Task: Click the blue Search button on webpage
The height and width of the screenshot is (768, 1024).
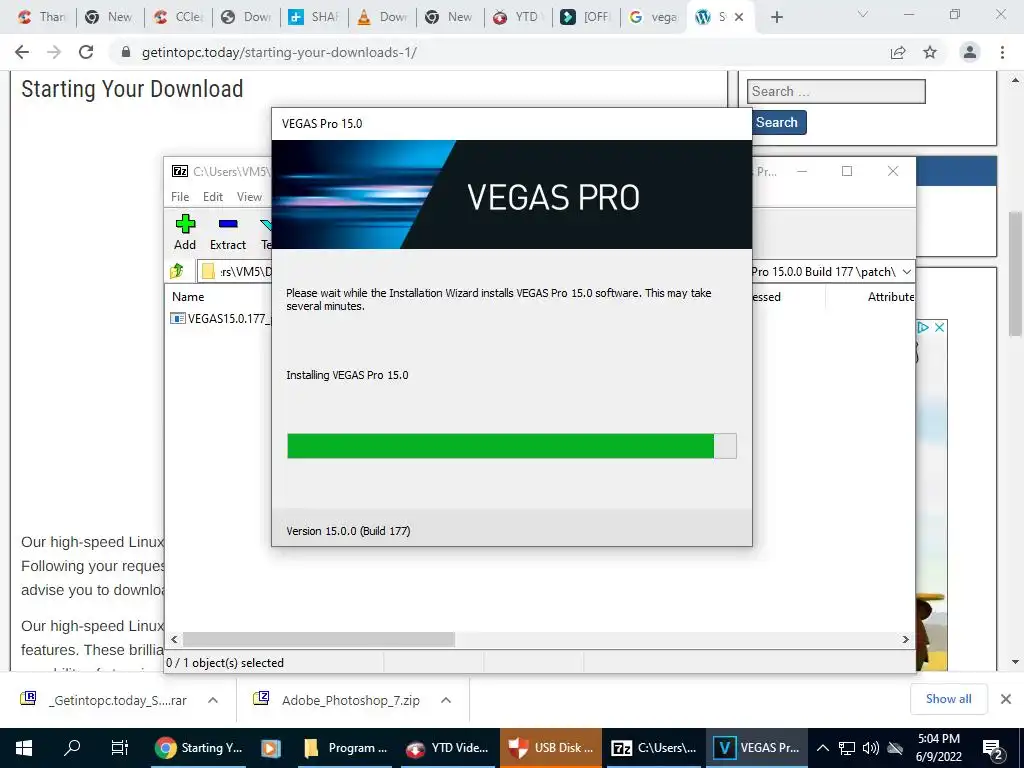Action: [777, 122]
